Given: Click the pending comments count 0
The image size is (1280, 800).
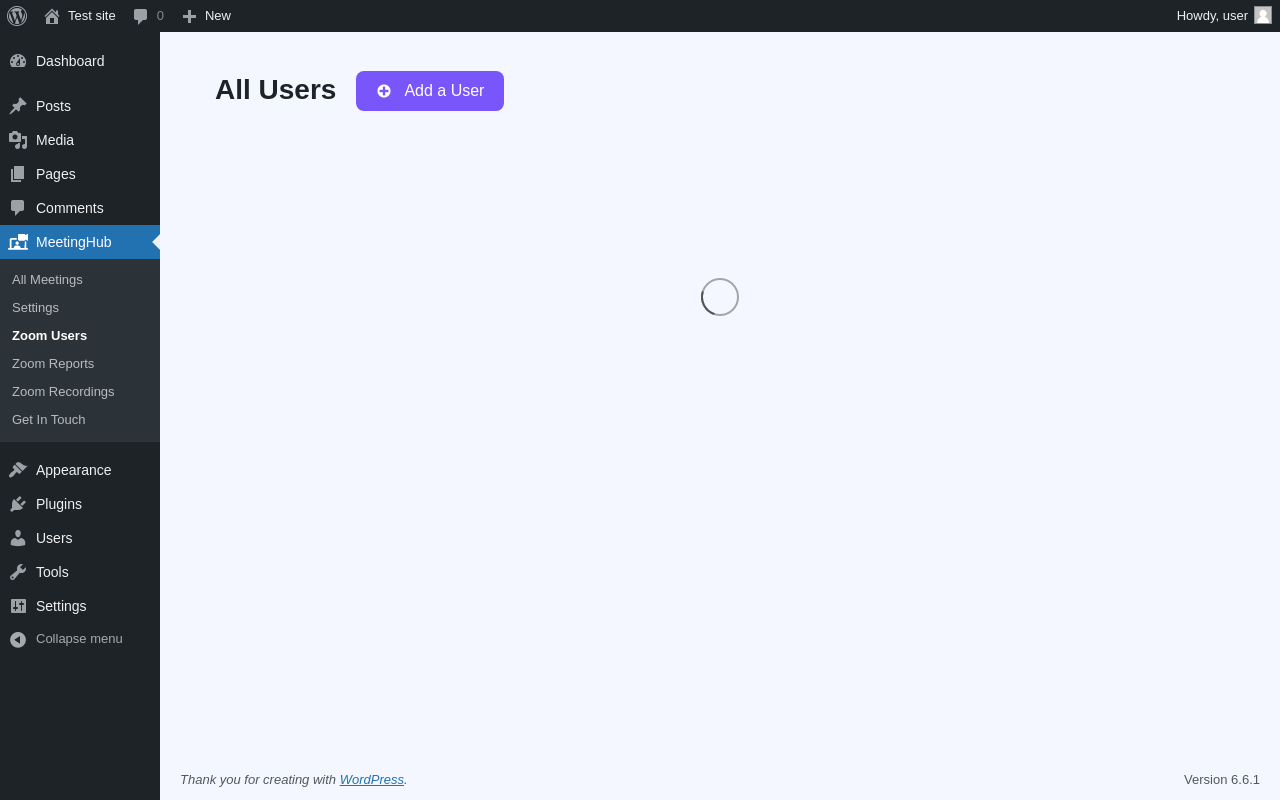Looking at the screenshot, I should click(160, 16).
